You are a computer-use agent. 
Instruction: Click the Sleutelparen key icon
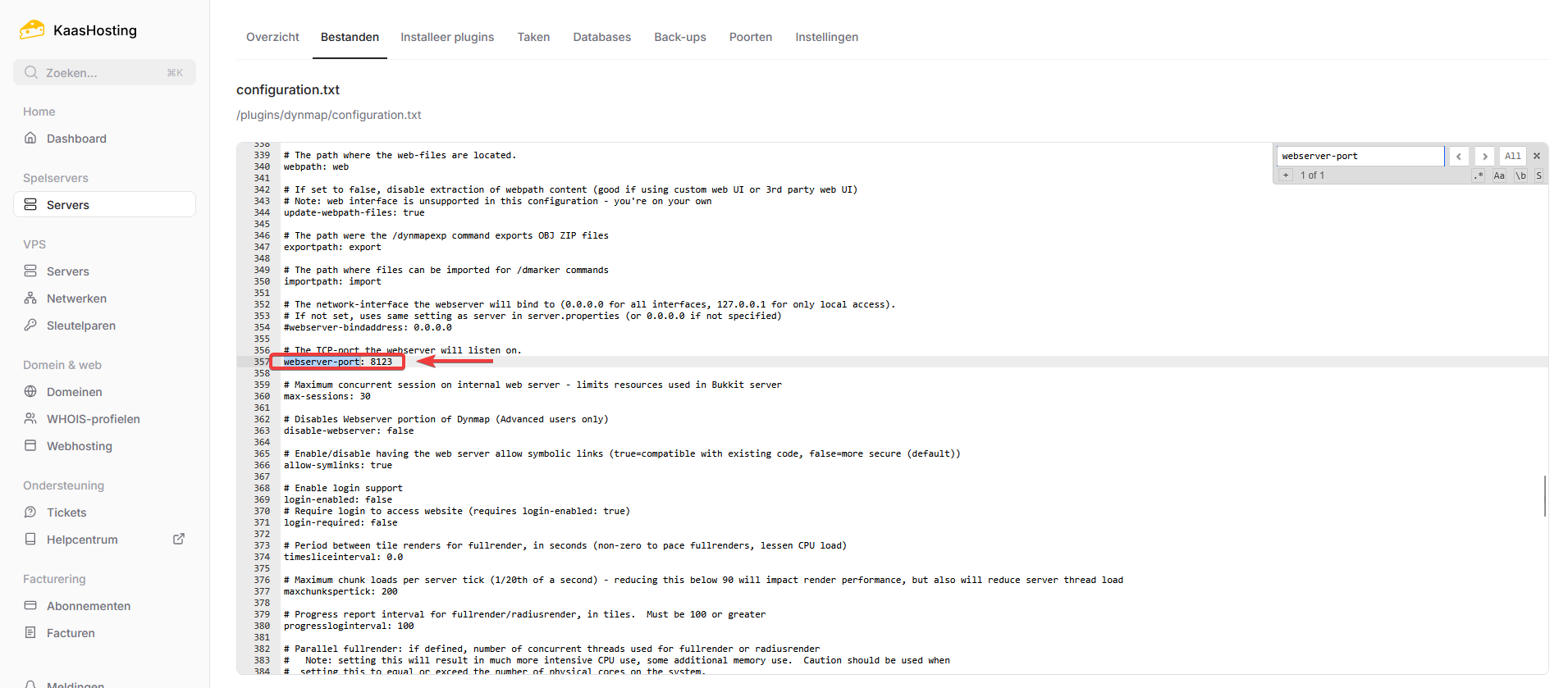(x=30, y=325)
